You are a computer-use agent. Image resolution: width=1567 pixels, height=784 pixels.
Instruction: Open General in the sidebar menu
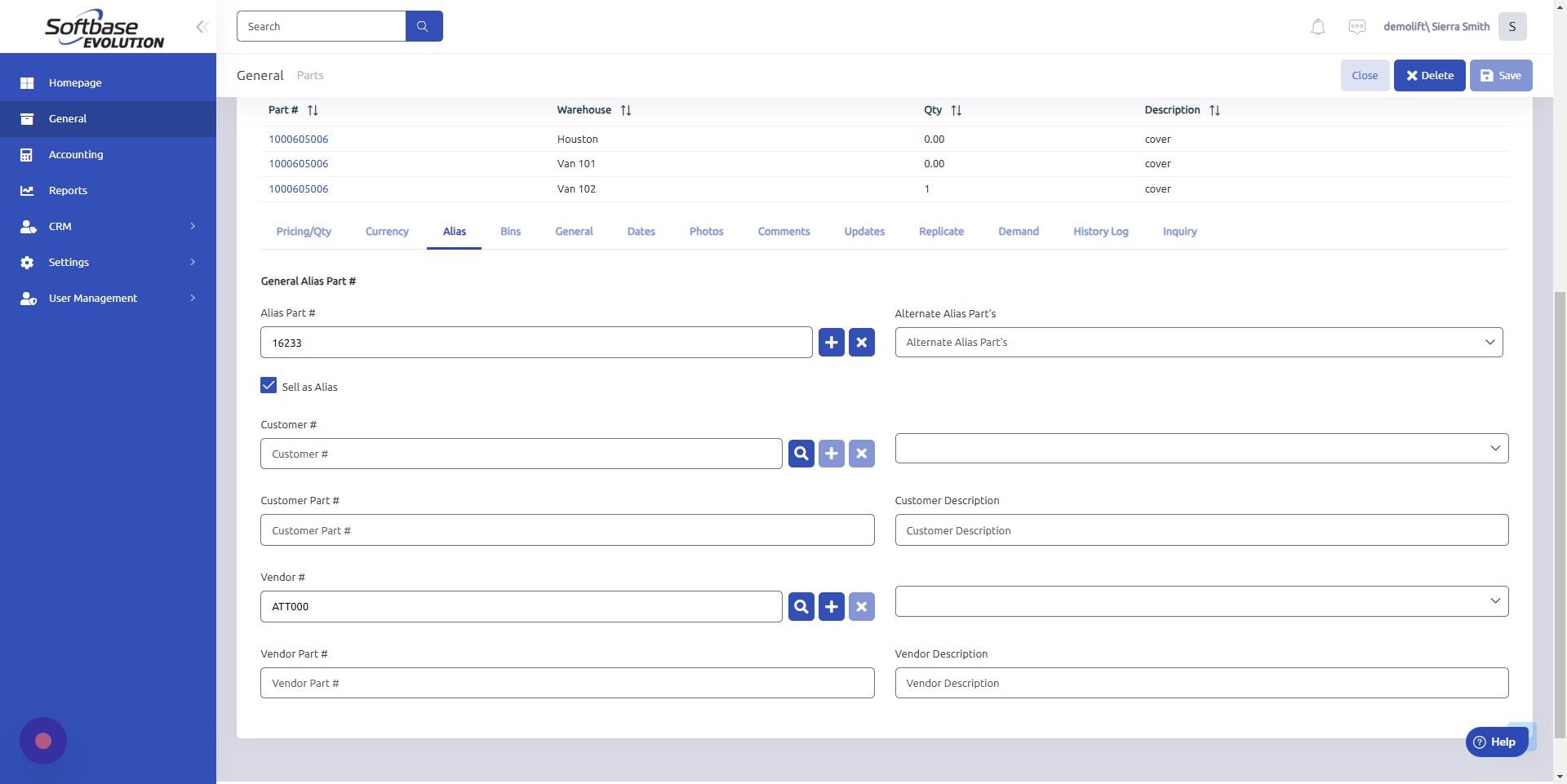pyautogui.click(x=108, y=118)
